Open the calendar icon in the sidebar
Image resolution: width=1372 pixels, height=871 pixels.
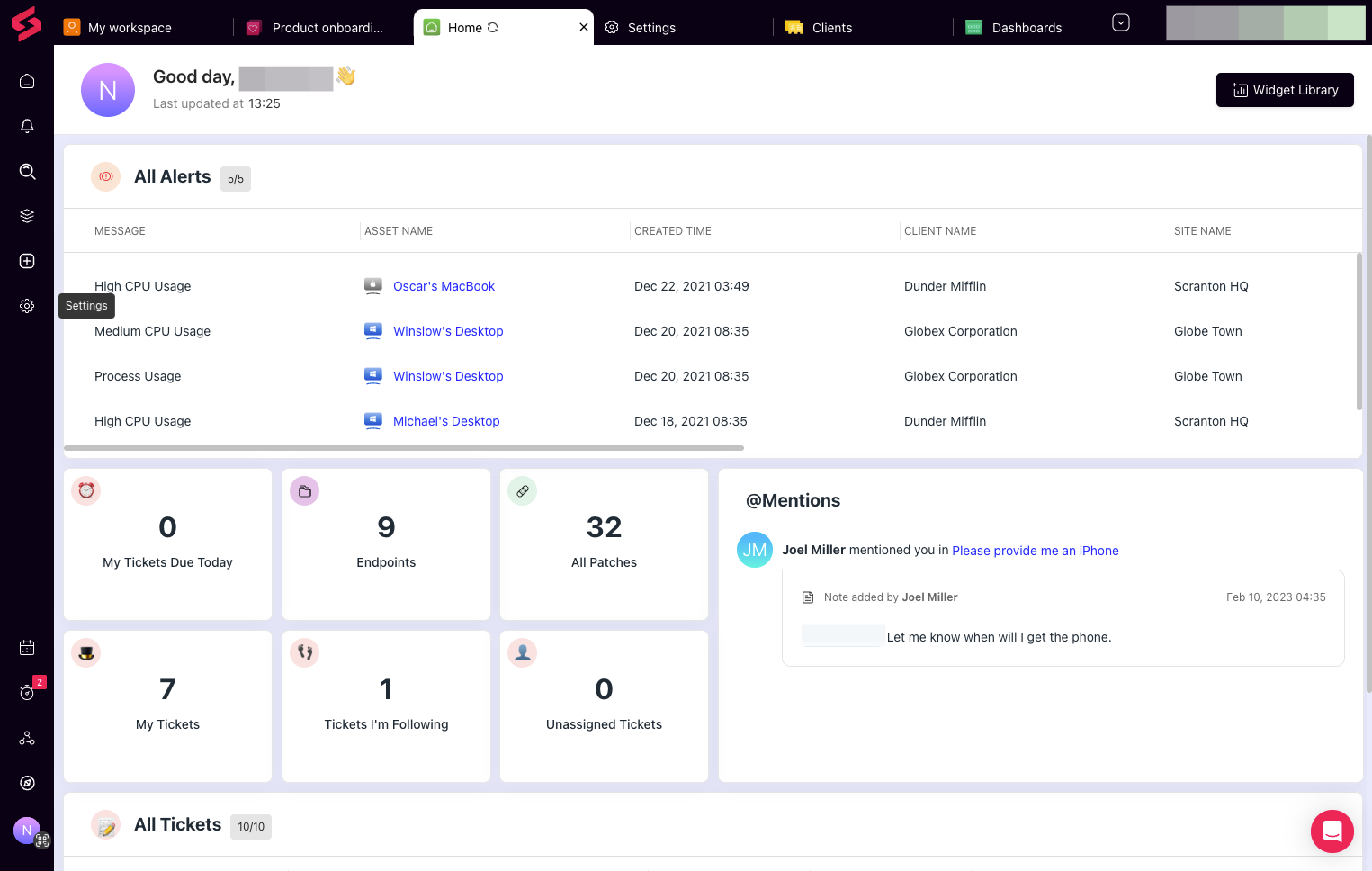click(x=27, y=648)
